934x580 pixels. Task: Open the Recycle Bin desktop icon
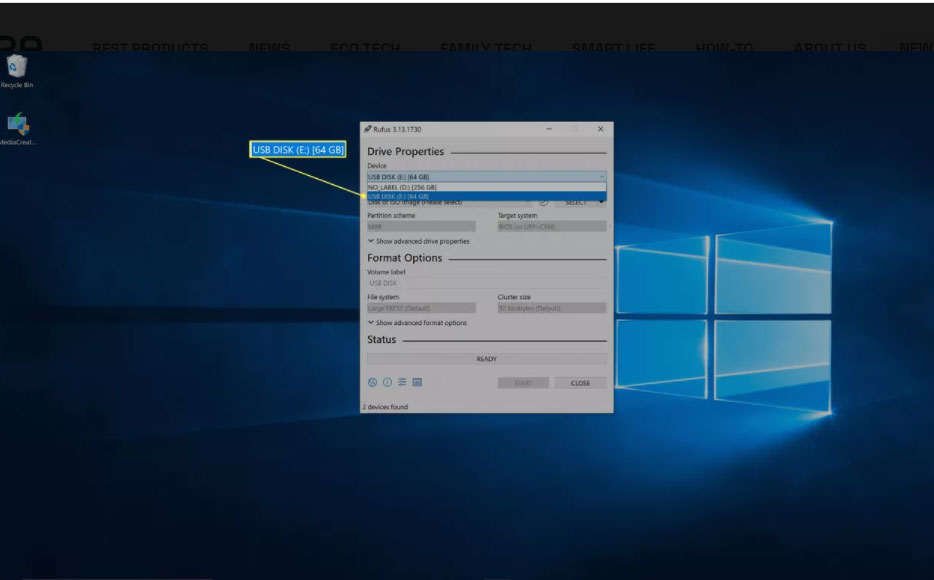tap(17, 71)
